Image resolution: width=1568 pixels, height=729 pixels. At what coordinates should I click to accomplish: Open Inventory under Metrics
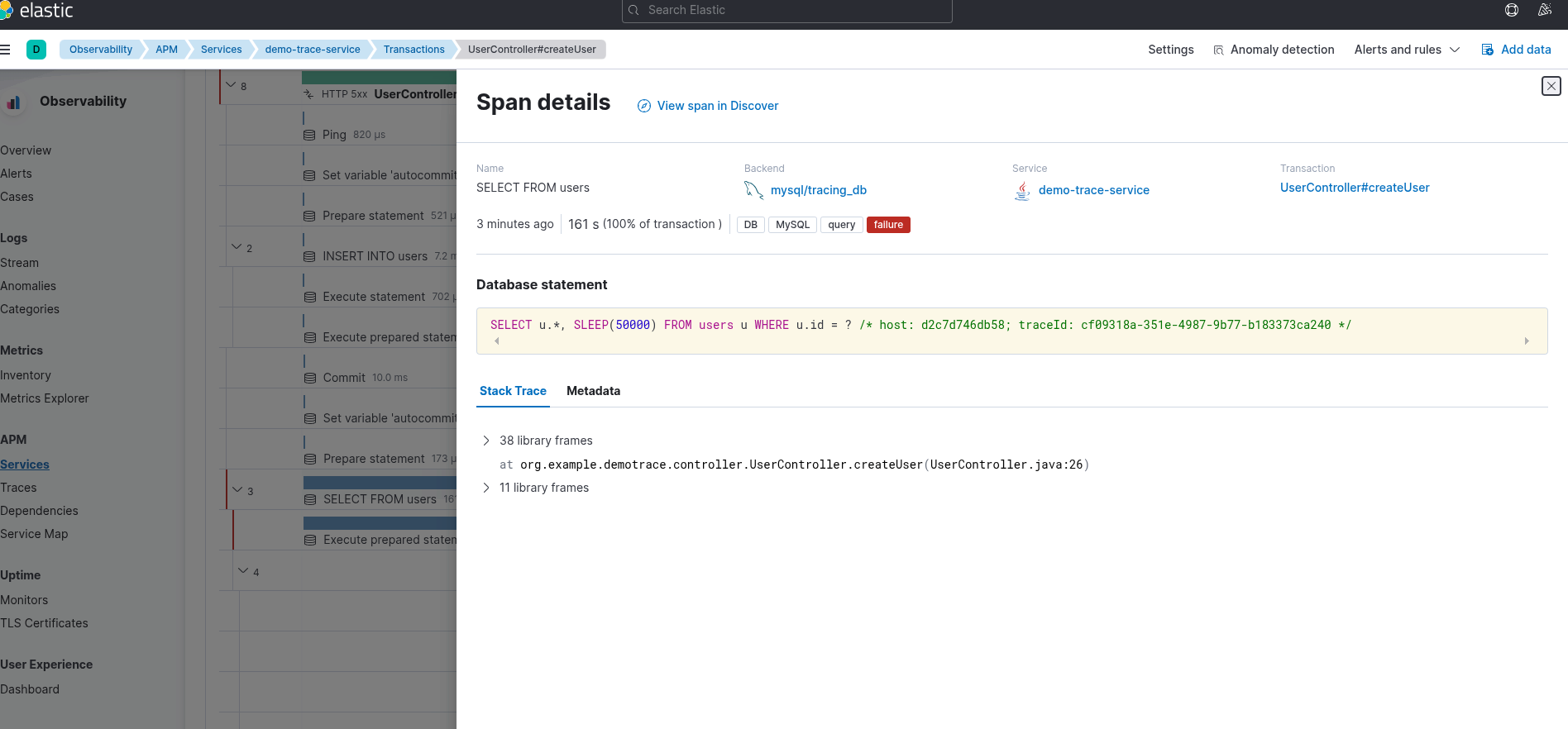(26, 375)
